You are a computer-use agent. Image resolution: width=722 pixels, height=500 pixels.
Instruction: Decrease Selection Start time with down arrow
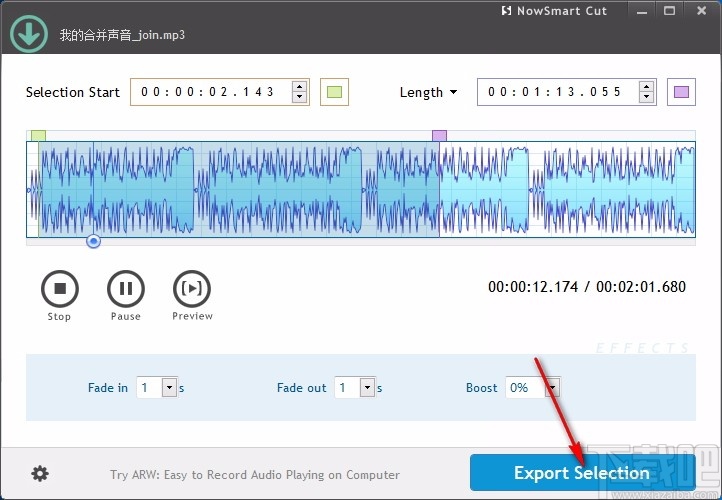tap(299, 97)
